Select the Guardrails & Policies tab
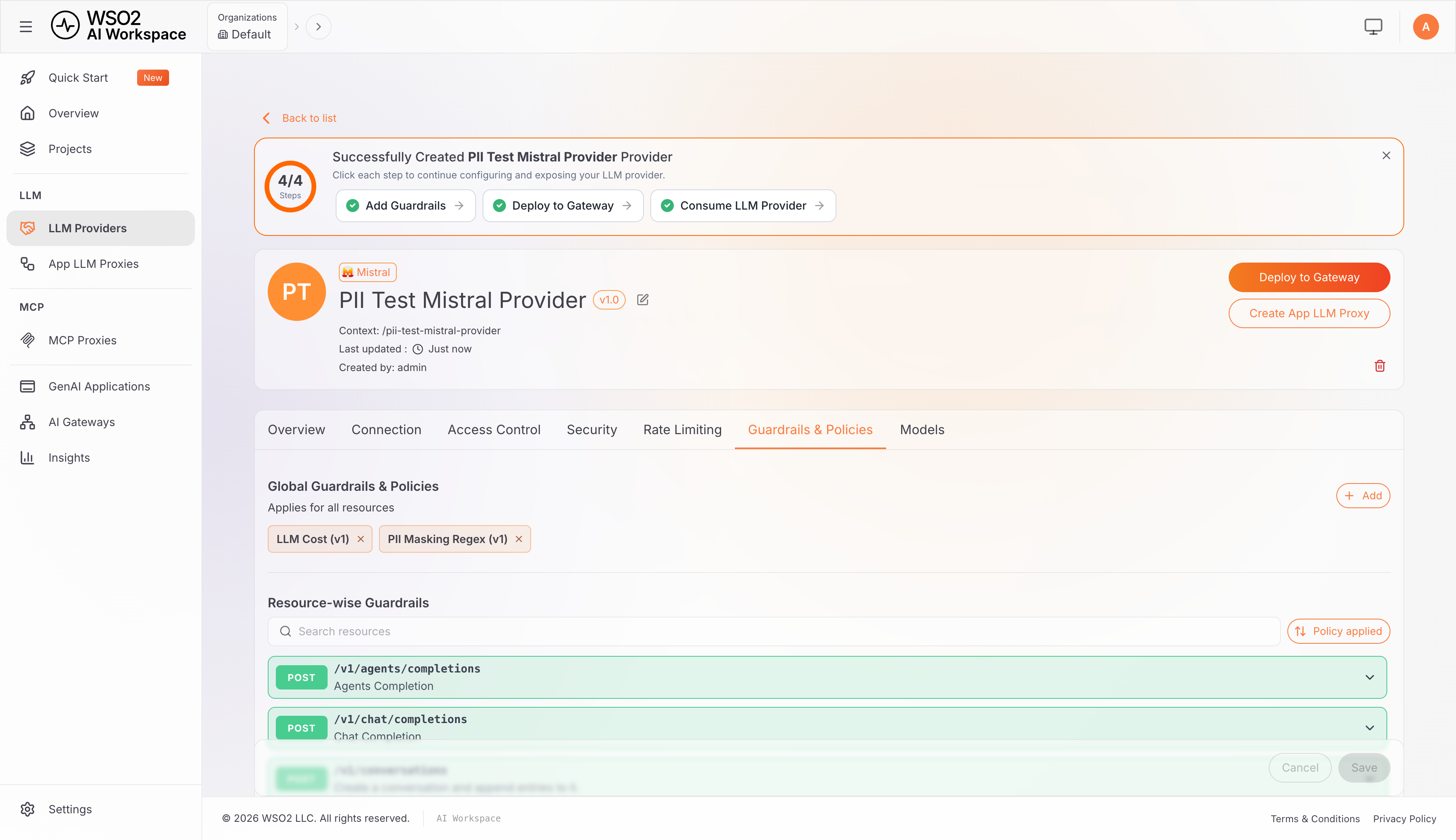 [x=810, y=430]
